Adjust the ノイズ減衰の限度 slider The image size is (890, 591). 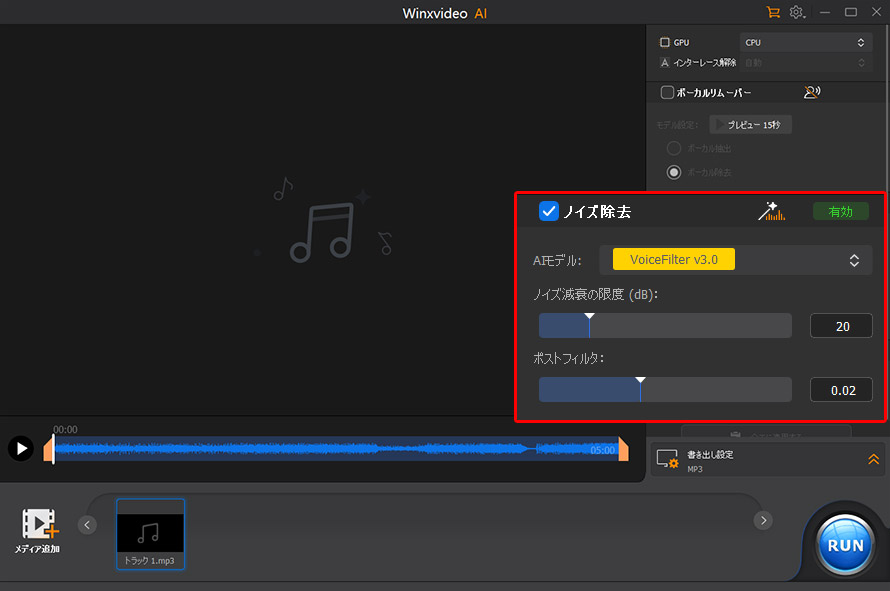click(665, 326)
